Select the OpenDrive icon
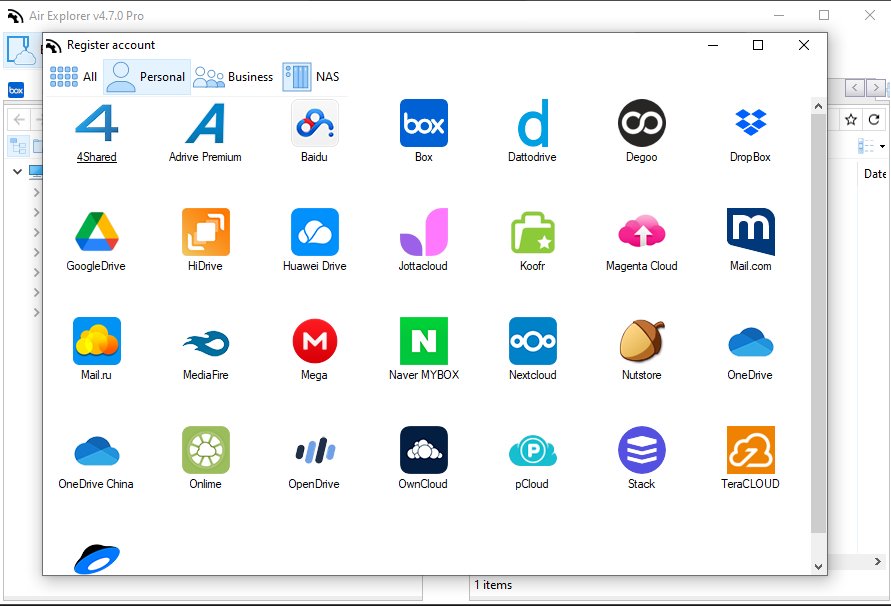This screenshot has height=606, width=891. click(x=315, y=450)
